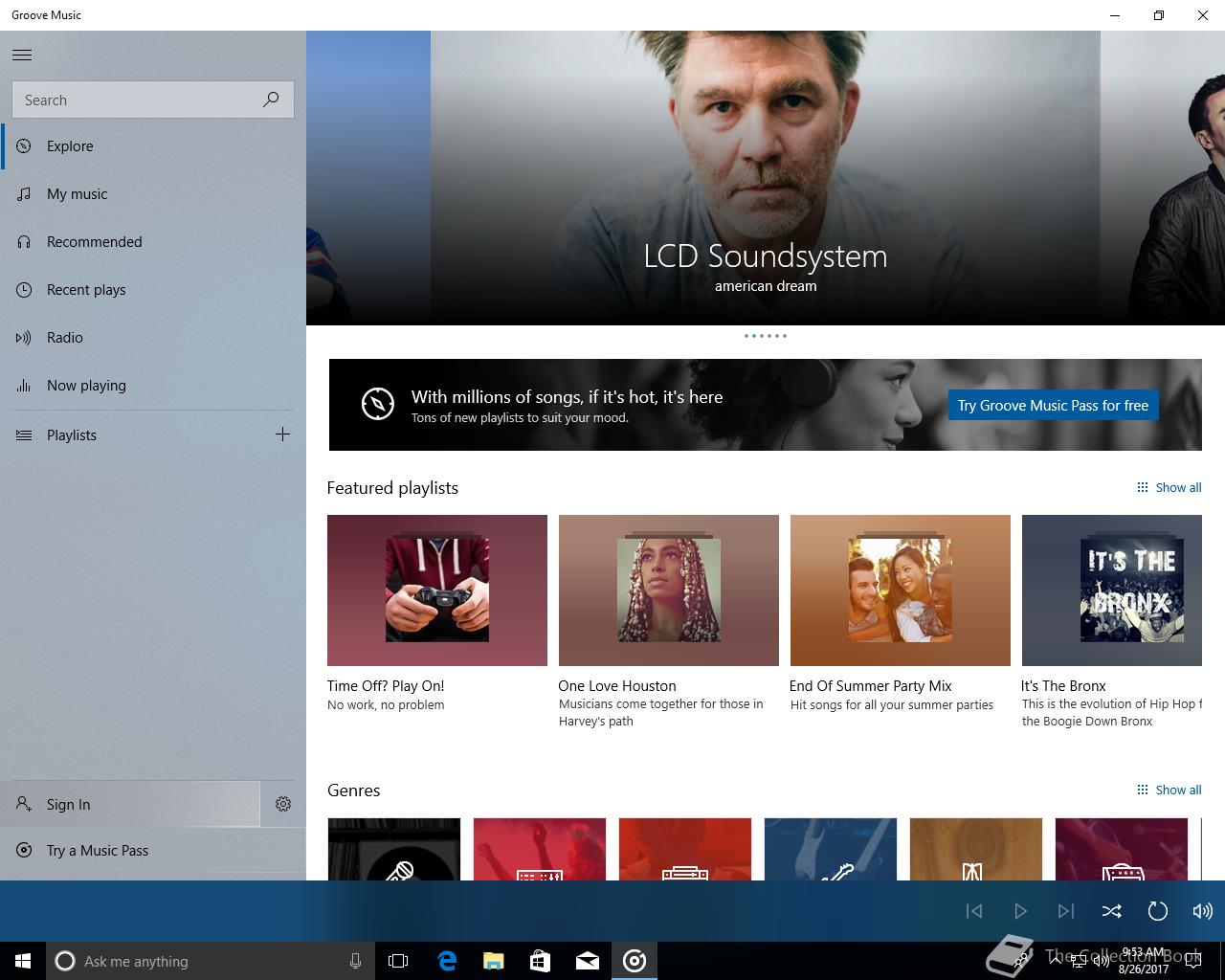Click Previous track button
Viewport: 1225px width, 980px height.
coord(974,911)
